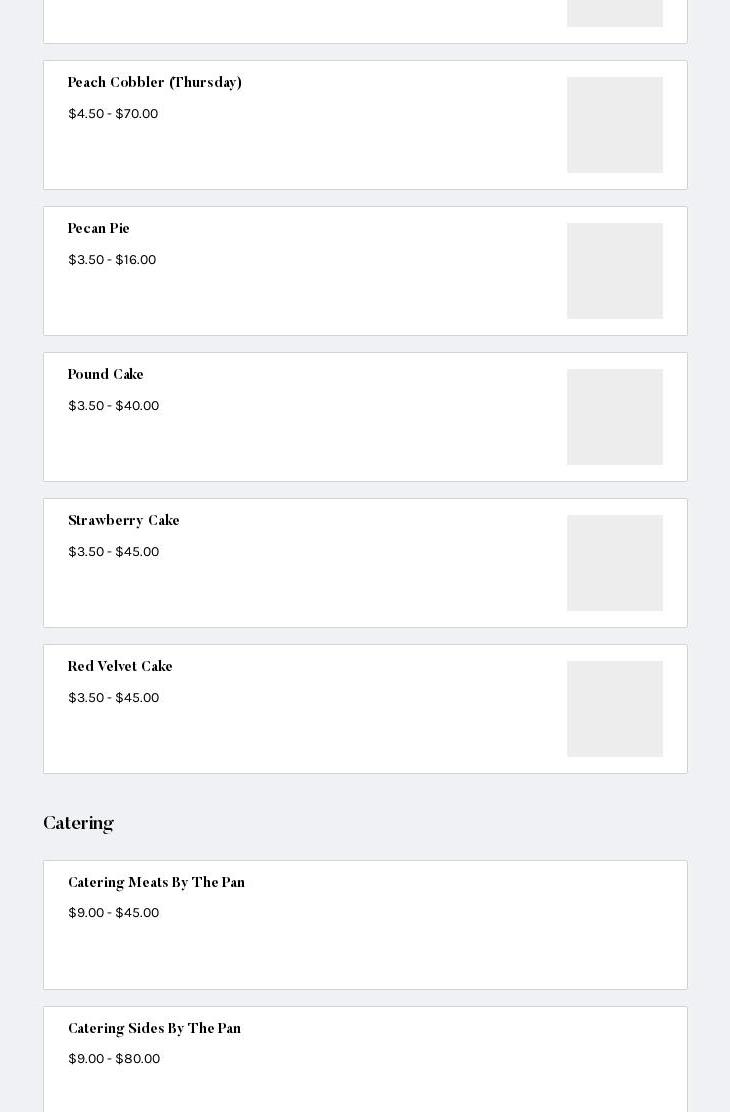This screenshot has width=730, height=1112.
Task: Click the Red Velvet Cake image placeholder
Action: [x=614, y=709]
